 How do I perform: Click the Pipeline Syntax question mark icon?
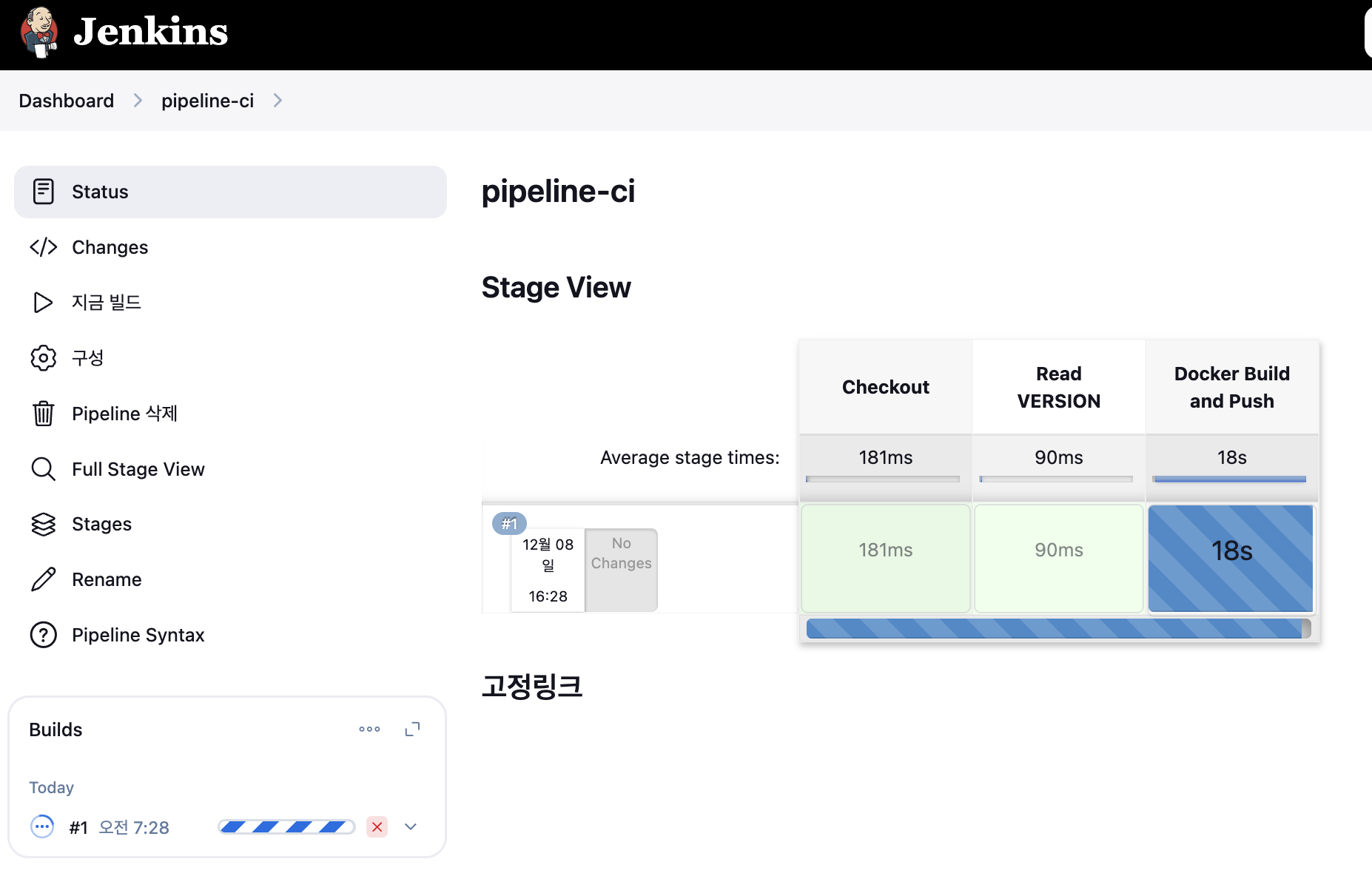[x=44, y=635]
